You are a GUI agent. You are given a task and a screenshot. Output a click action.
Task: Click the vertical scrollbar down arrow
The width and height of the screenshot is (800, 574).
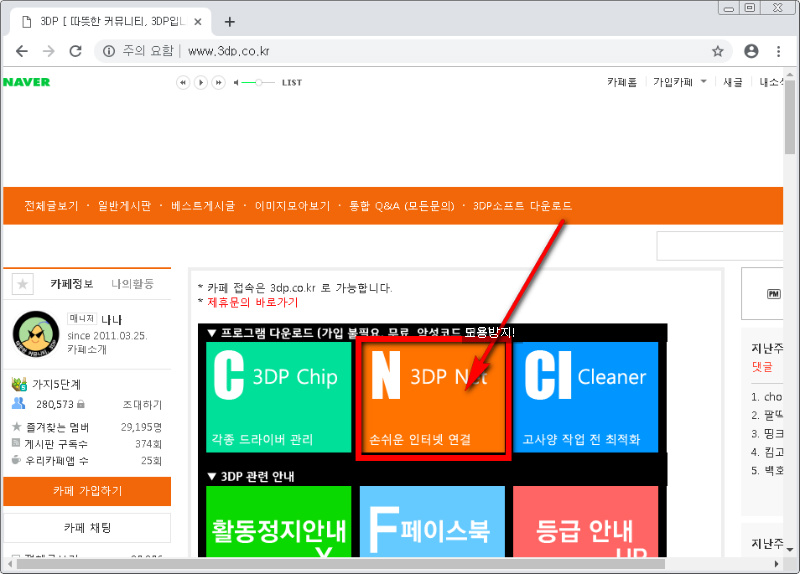click(790, 550)
